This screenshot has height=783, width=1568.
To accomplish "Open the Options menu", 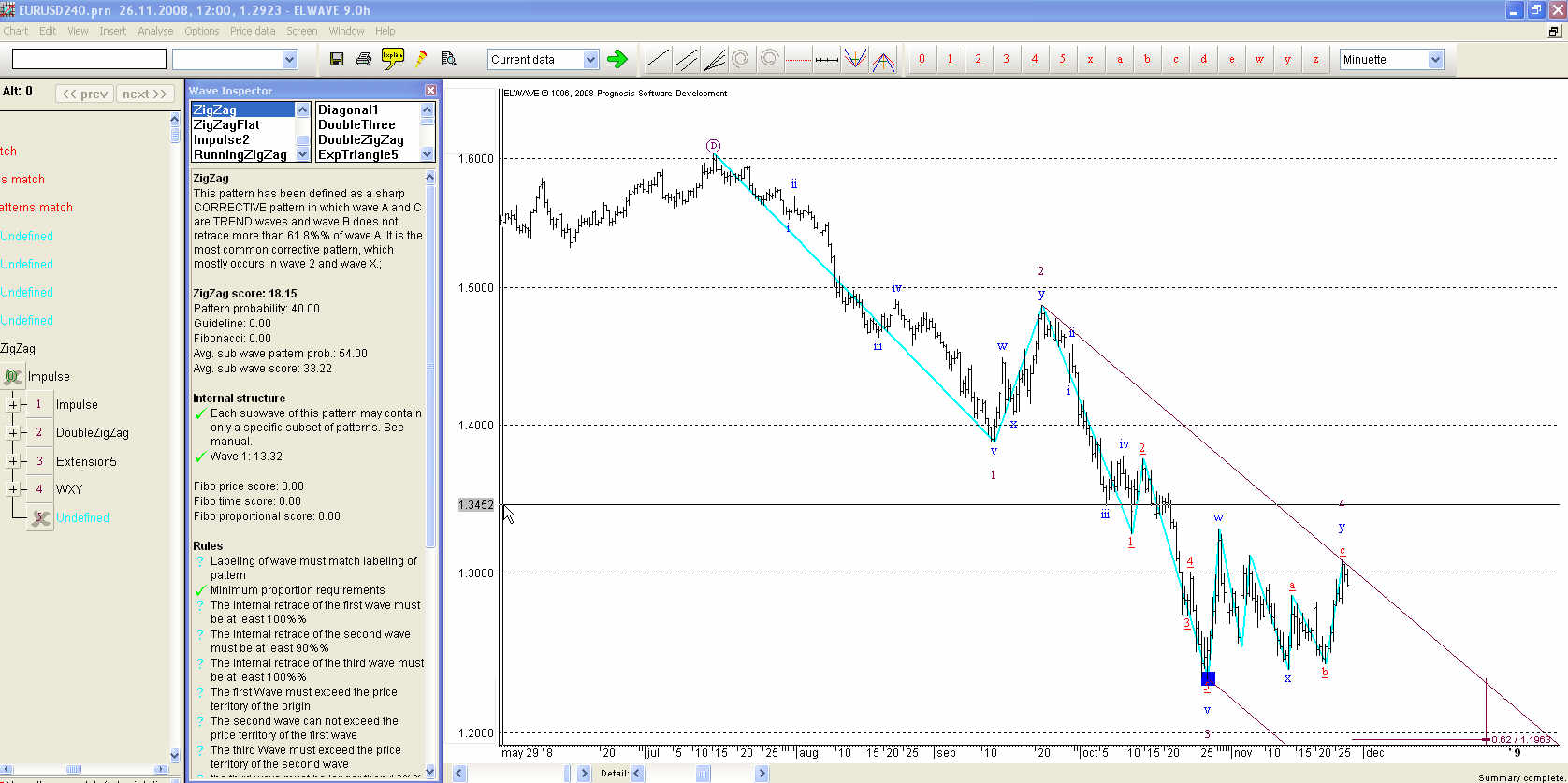I will (201, 31).
